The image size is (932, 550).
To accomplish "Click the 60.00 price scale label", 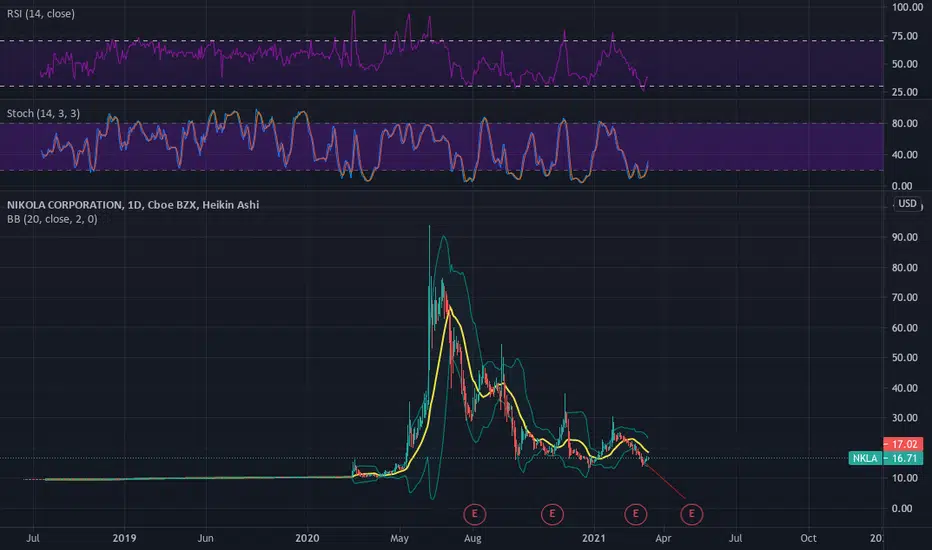I will point(905,328).
